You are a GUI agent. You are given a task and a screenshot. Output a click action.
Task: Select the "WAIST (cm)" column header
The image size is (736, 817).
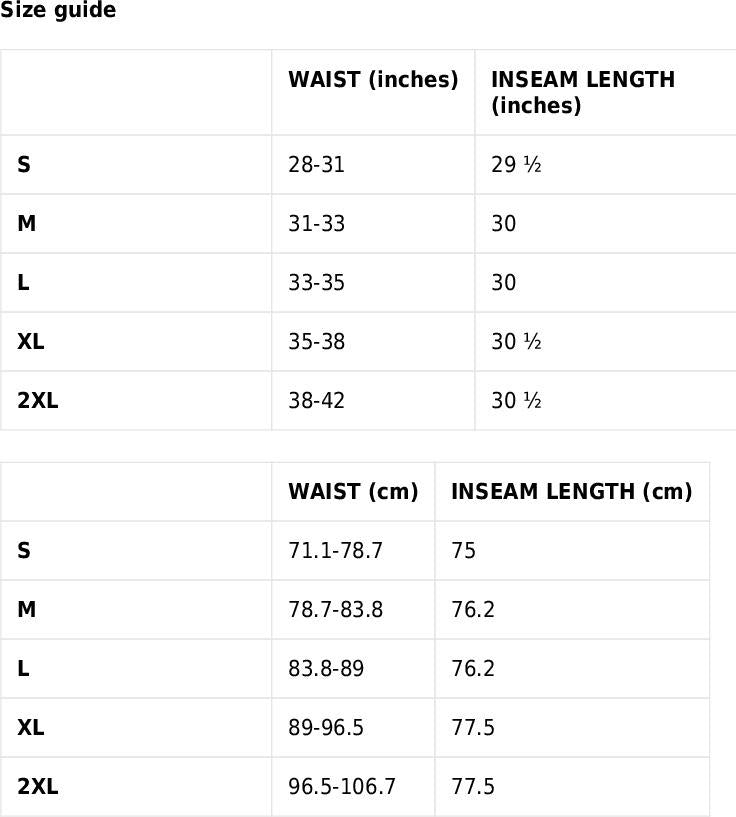(x=353, y=492)
